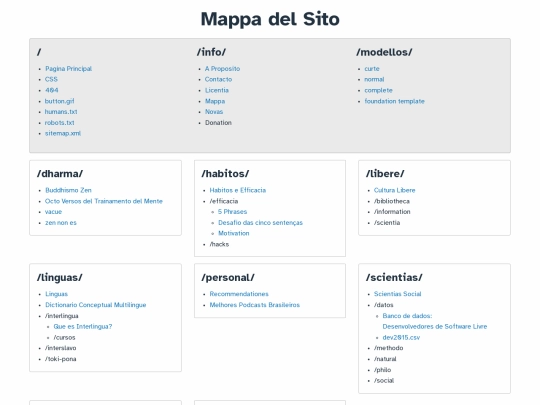Select the /bibliotheca list item

click(392, 201)
